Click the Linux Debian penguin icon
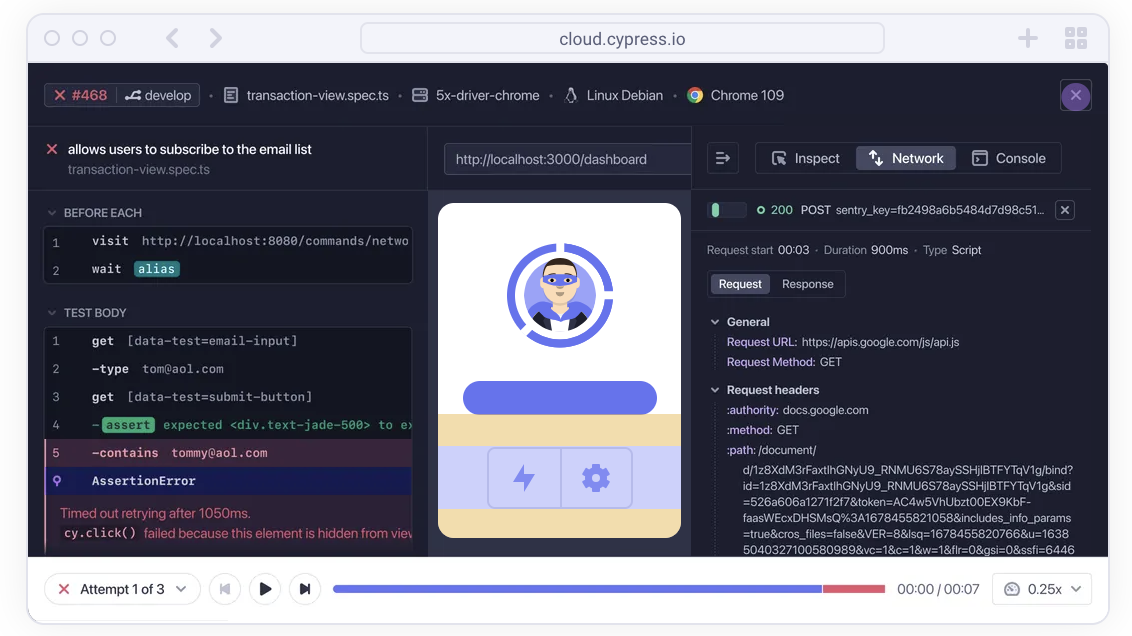Screen dimensions: 1132x636 (571, 95)
